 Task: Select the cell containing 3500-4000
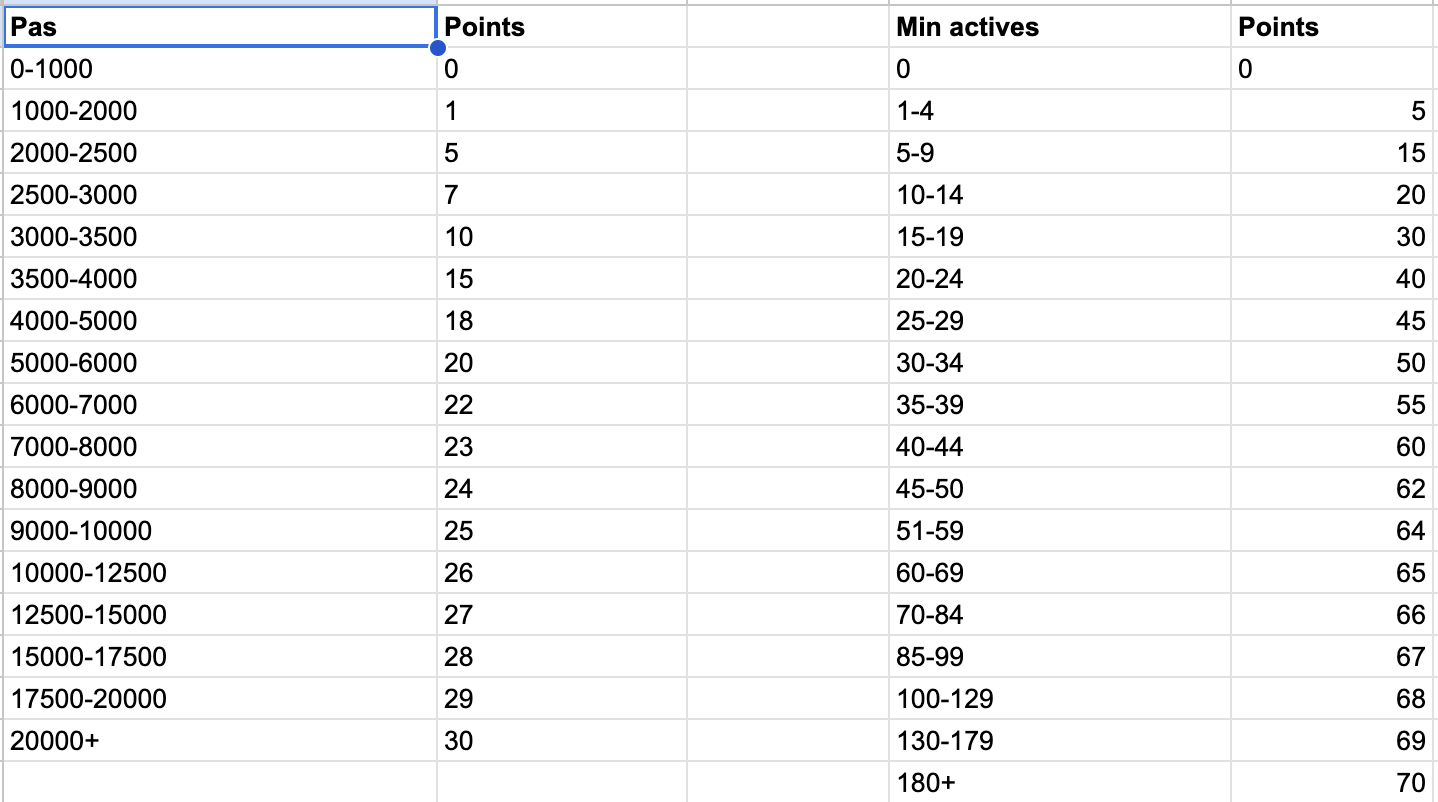point(220,279)
